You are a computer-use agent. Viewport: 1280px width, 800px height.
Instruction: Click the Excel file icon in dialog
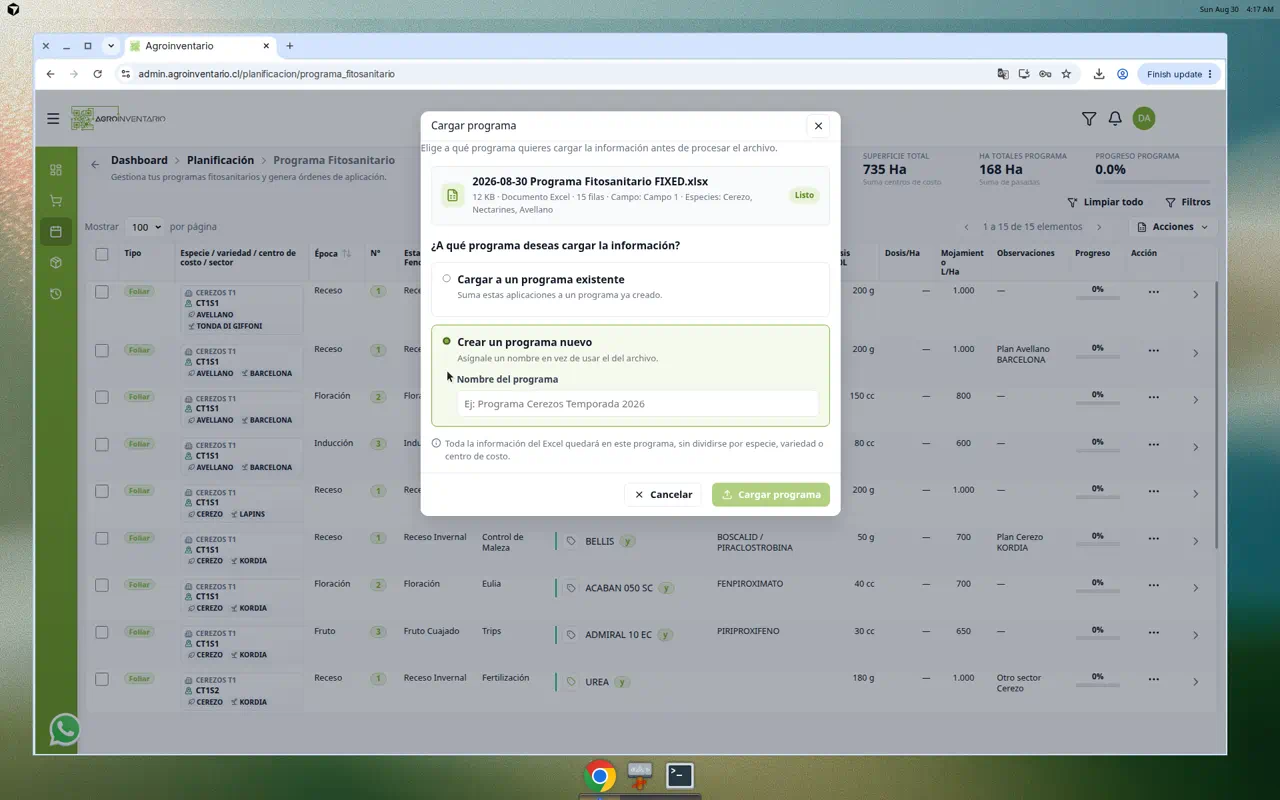452,195
